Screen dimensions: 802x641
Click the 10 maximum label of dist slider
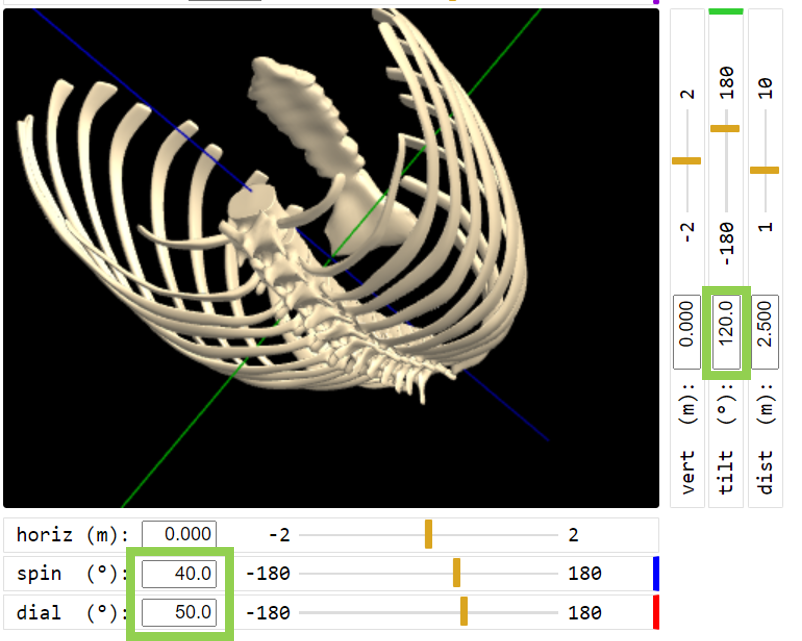pos(765,89)
